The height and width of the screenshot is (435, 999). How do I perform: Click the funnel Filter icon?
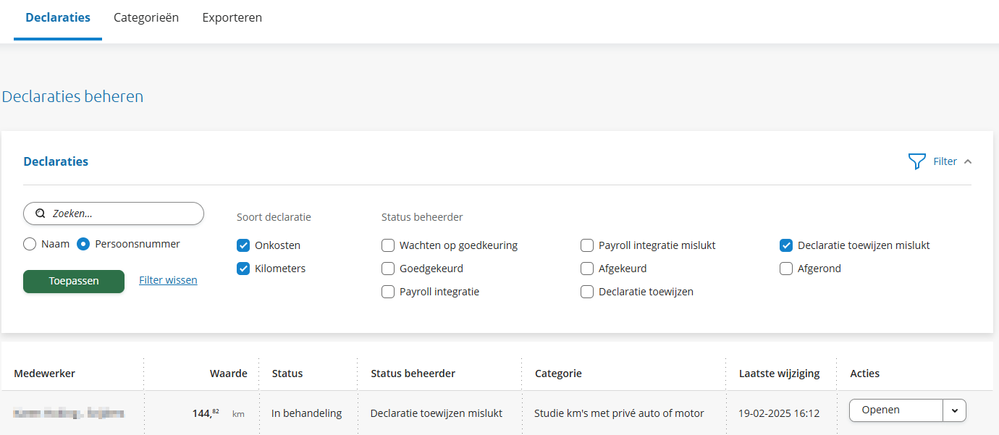click(916, 161)
